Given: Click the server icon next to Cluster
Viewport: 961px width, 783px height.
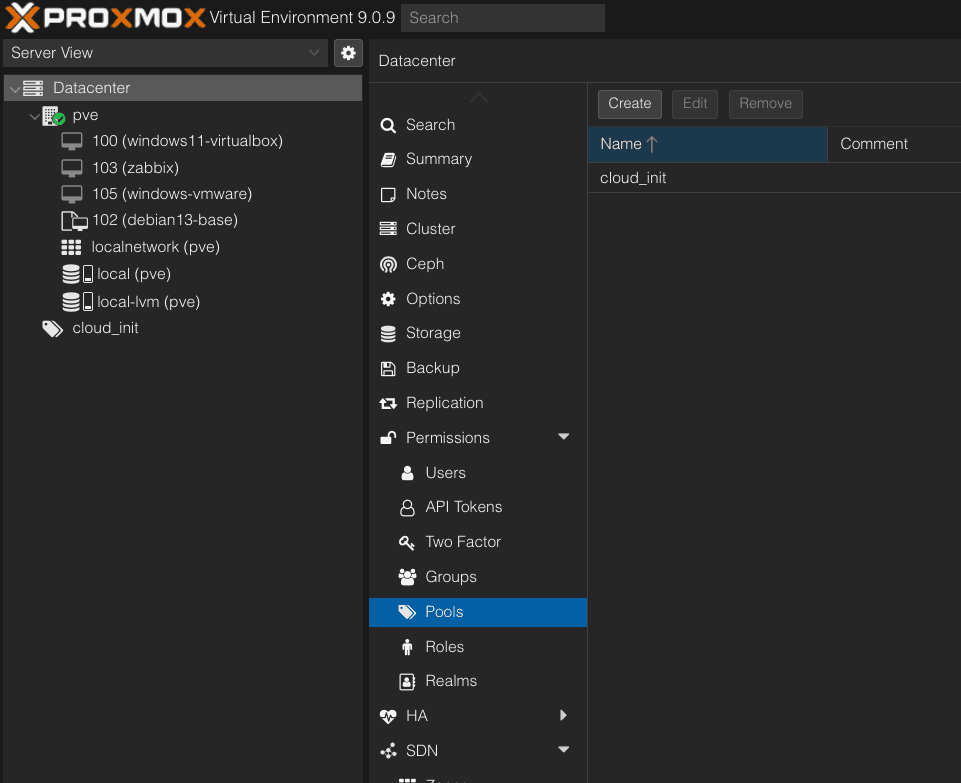Looking at the screenshot, I should (x=388, y=229).
